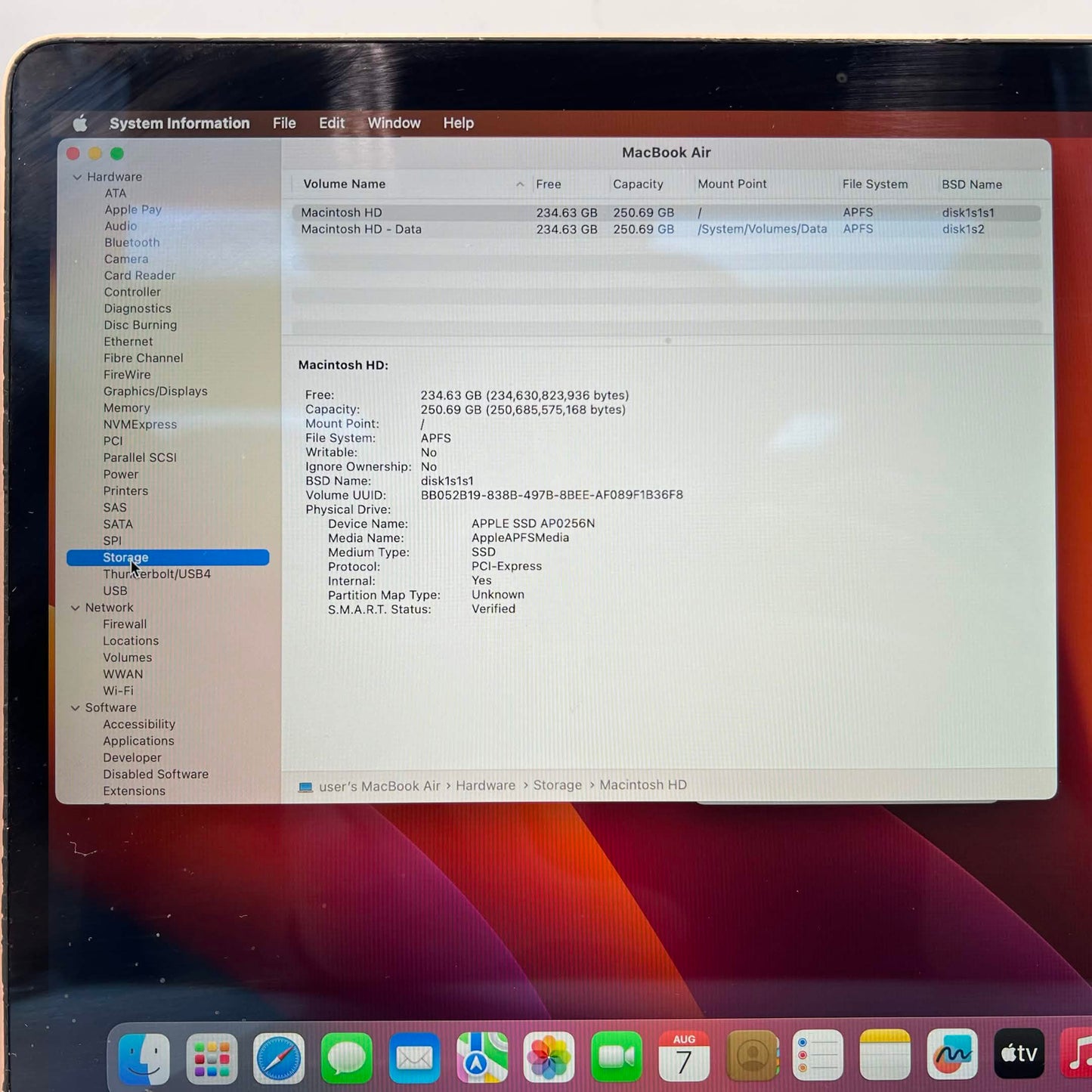The height and width of the screenshot is (1092, 1092).
Task: Click 'user's MacBook Air' in path bar
Action: click(x=379, y=787)
